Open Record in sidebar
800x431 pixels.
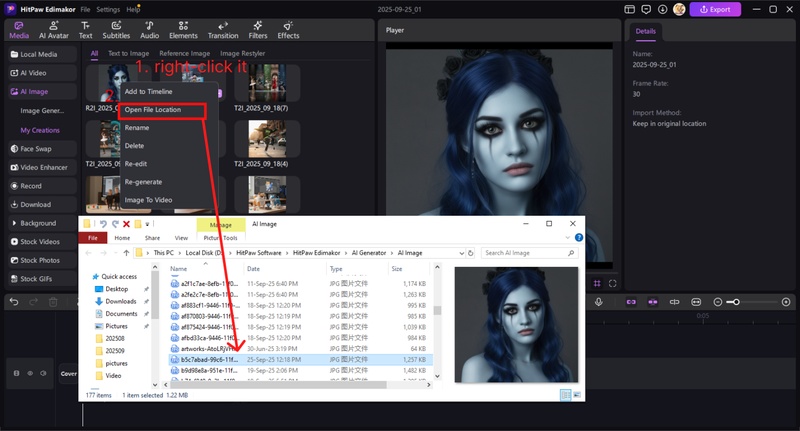(42, 186)
